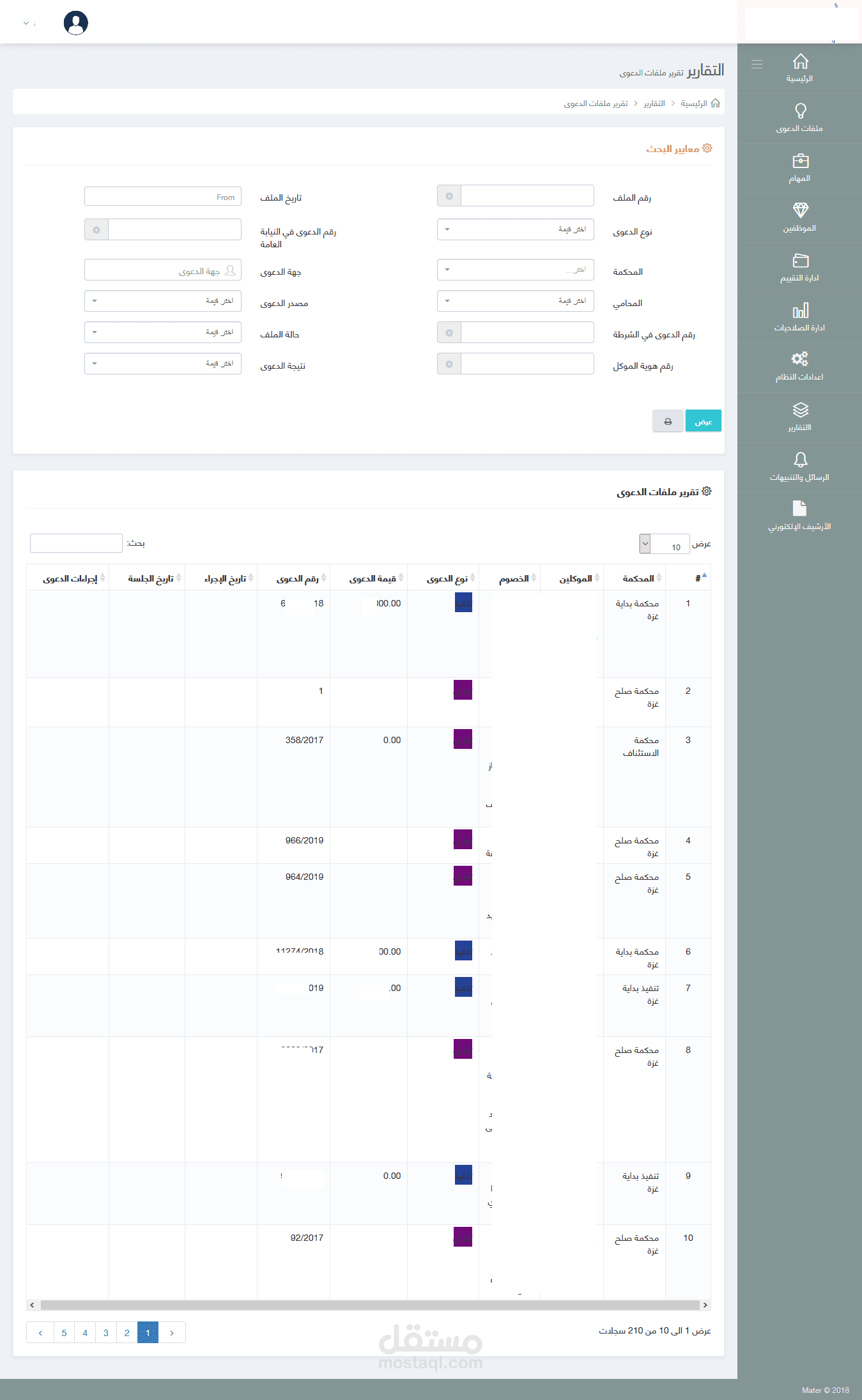Image resolution: width=862 pixels, height=1400 pixels.
Task: Toggle sidebar with hamburger menu icon
Action: pyautogui.click(x=757, y=64)
